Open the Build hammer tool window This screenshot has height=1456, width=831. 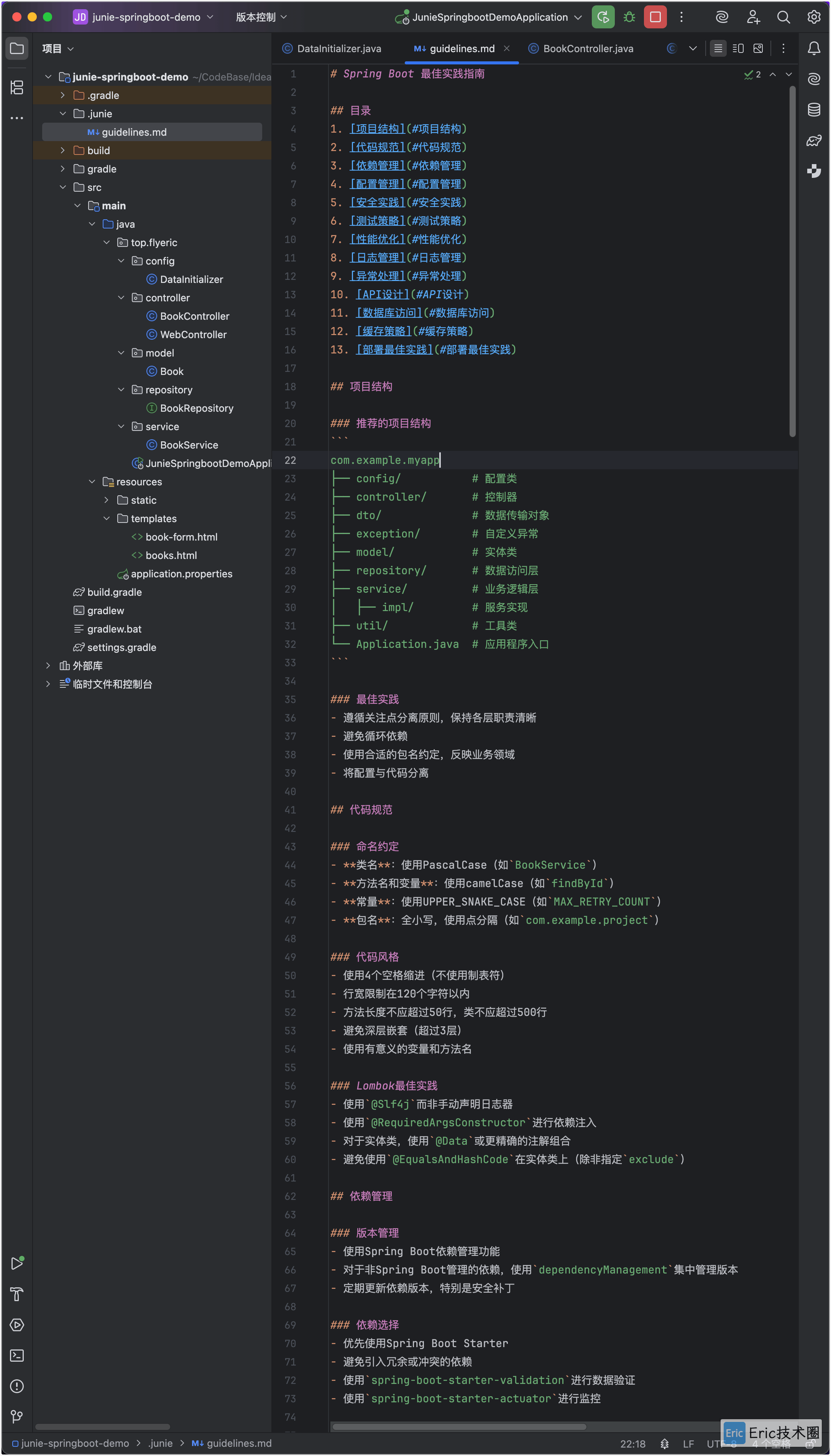click(x=17, y=1294)
